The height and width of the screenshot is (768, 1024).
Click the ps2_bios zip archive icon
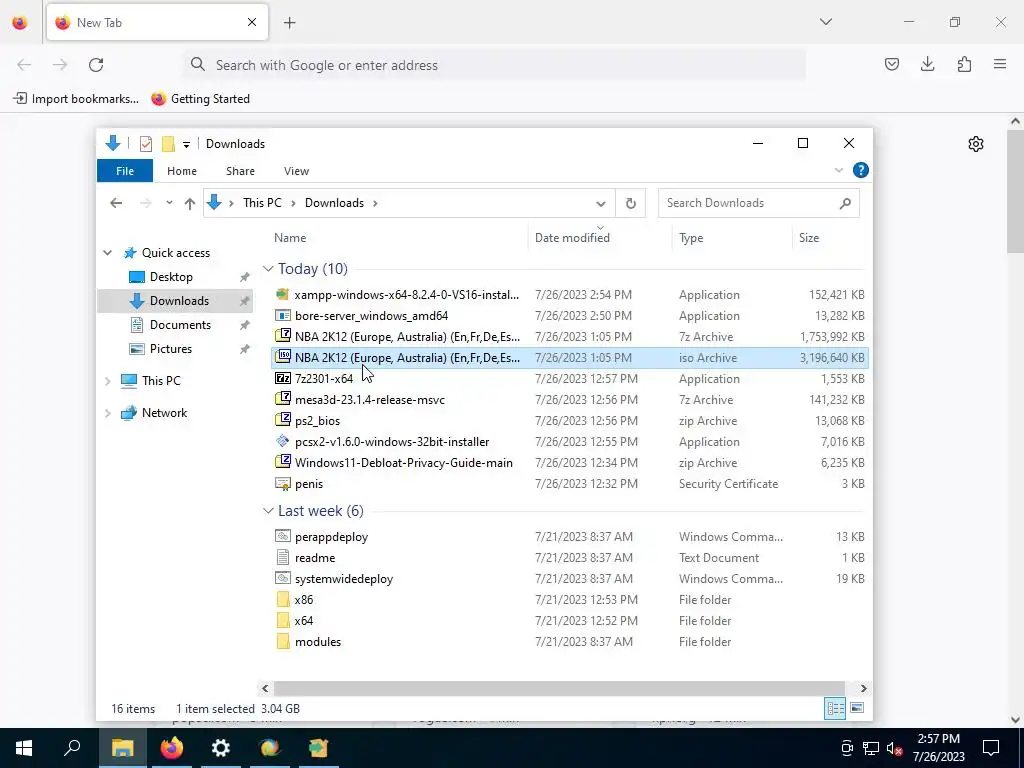point(282,420)
